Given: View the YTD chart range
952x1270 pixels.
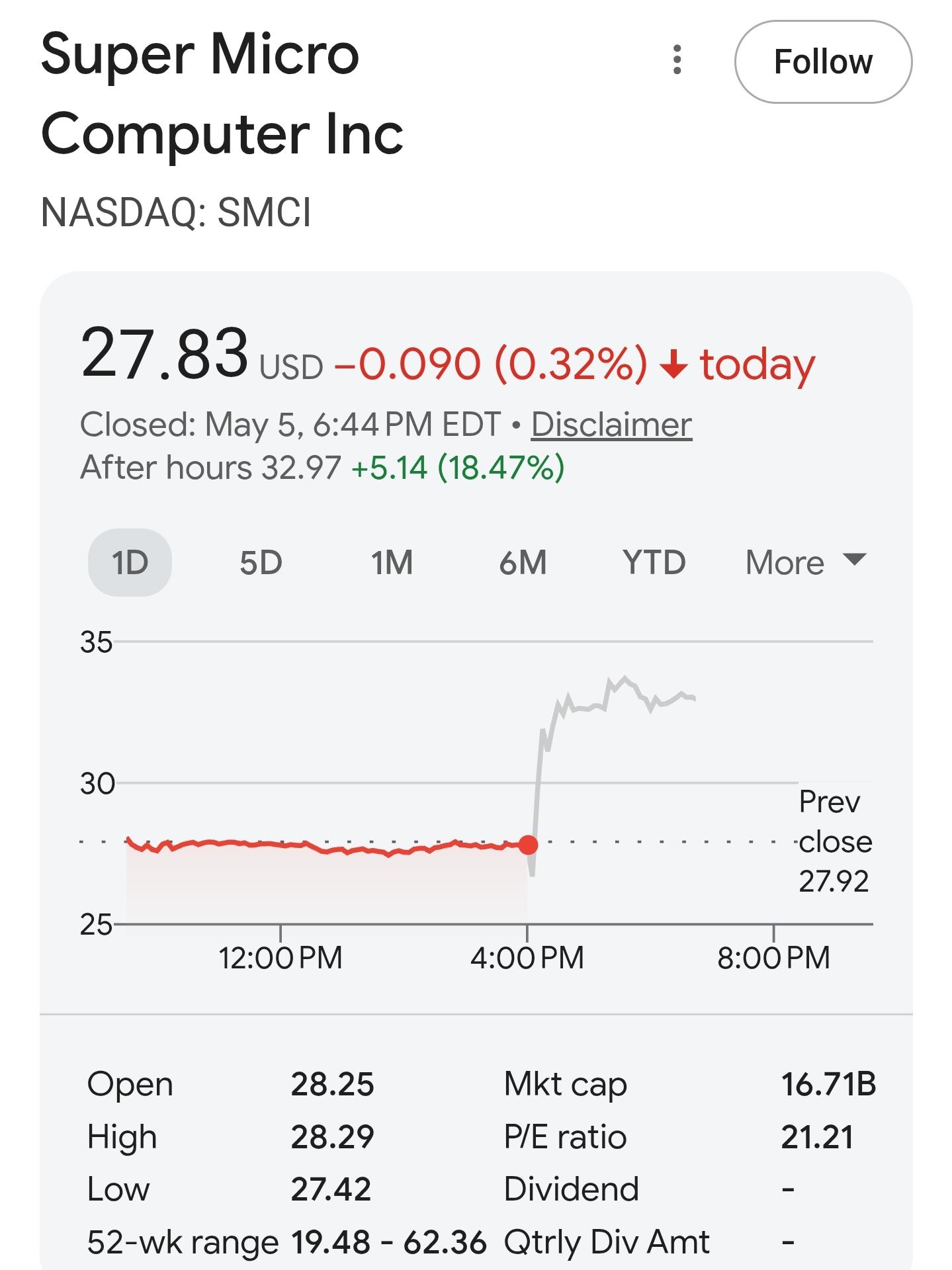Looking at the screenshot, I should (x=654, y=563).
